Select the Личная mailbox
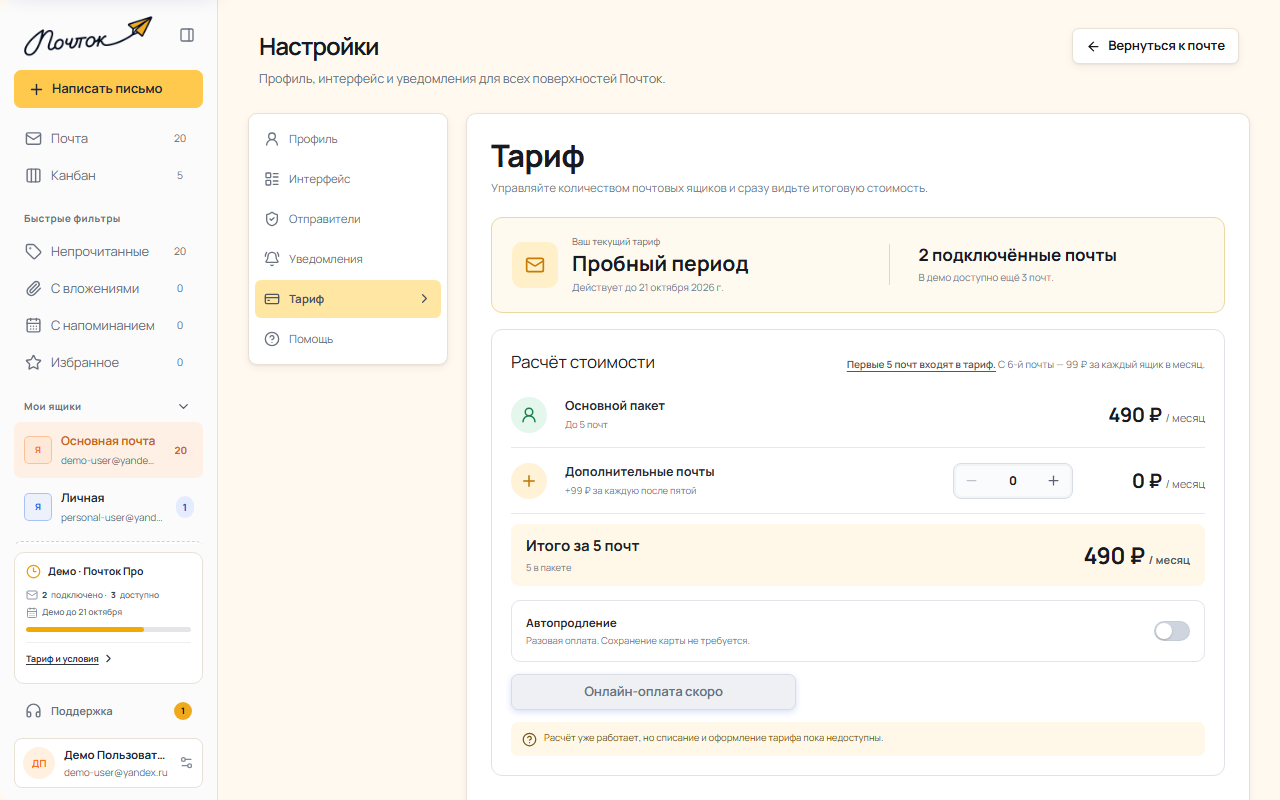The height and width of the screenshot is (800, 1280). click(108, 507)
